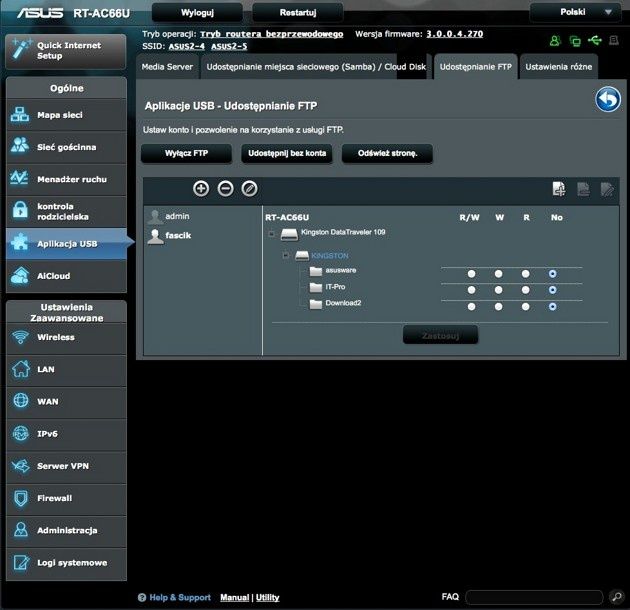Open Quick Internet Setup
The height and width of the screenshot is (610, 630).
[66, 51]
